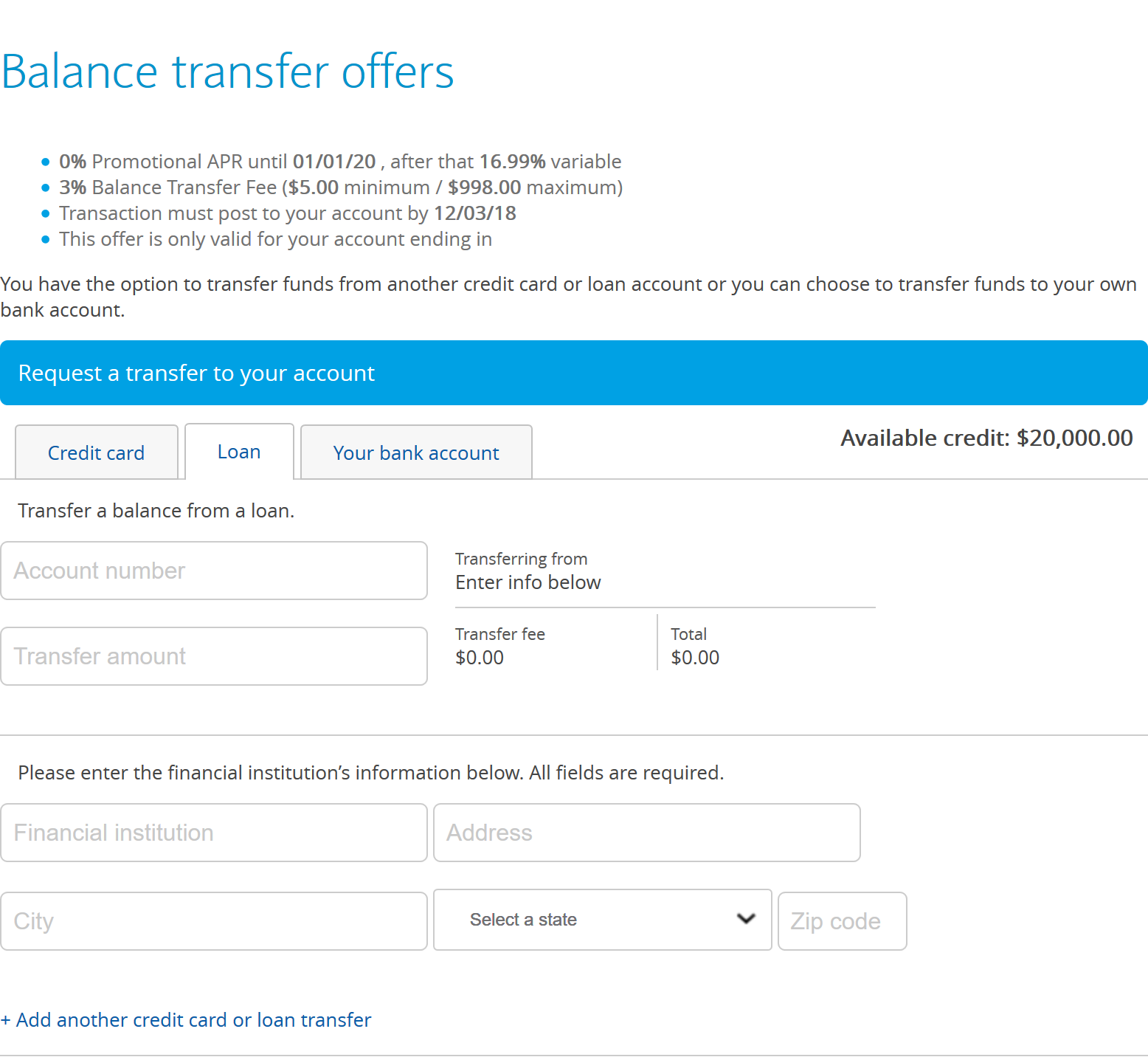Click into the Address field
The height and width of the screenshot is (1057, 1148).
pyautogui.click(x=647, y=833)
